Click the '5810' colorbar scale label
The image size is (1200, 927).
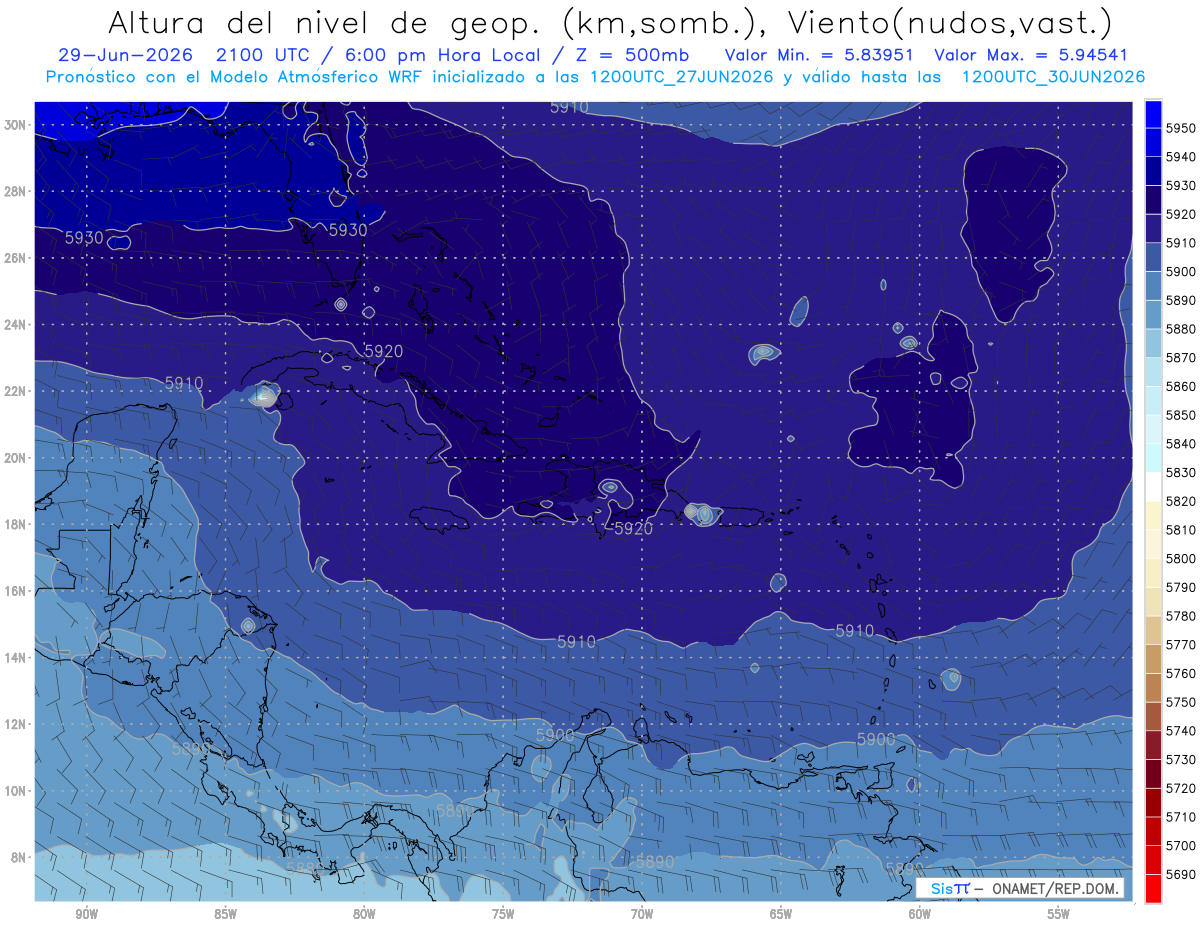pos(1180,529)
